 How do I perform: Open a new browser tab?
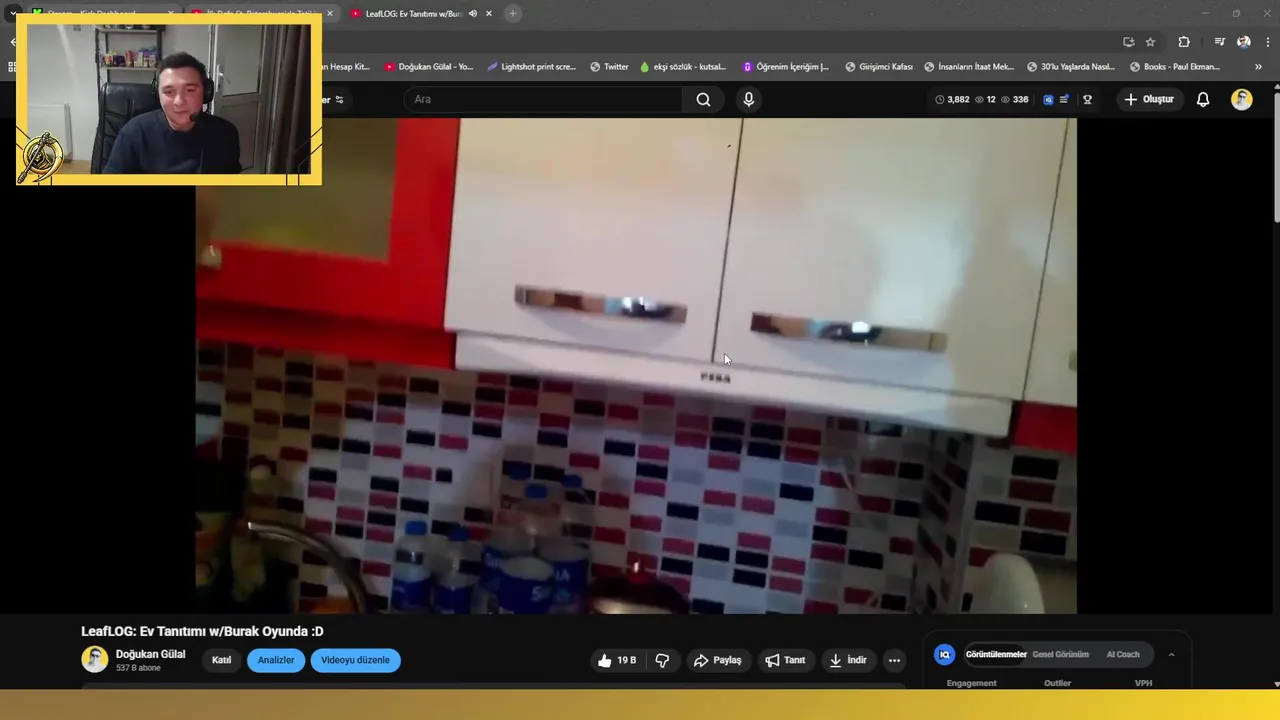point(512,13)
